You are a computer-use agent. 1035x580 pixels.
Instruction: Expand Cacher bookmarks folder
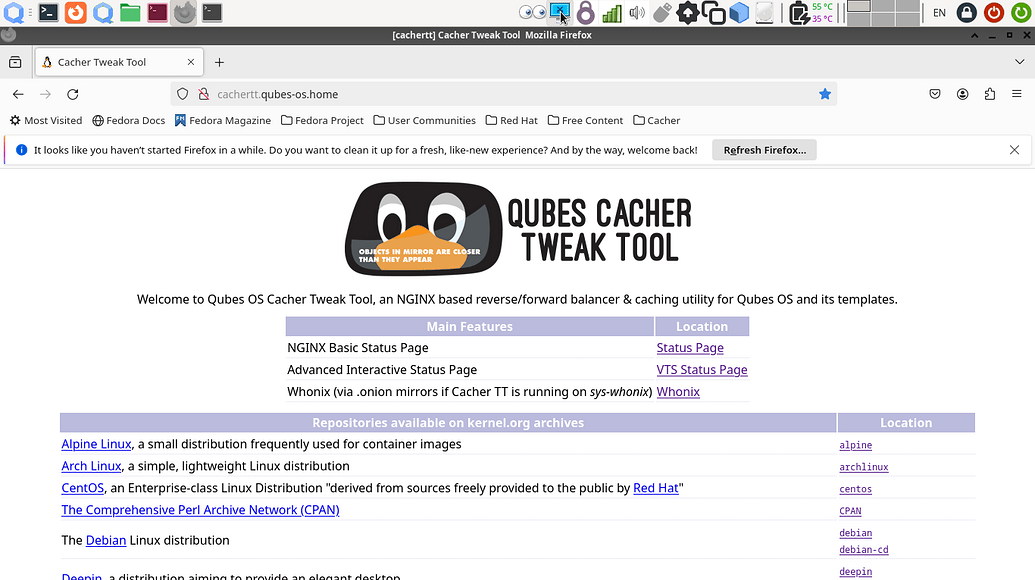pos(657,120)
